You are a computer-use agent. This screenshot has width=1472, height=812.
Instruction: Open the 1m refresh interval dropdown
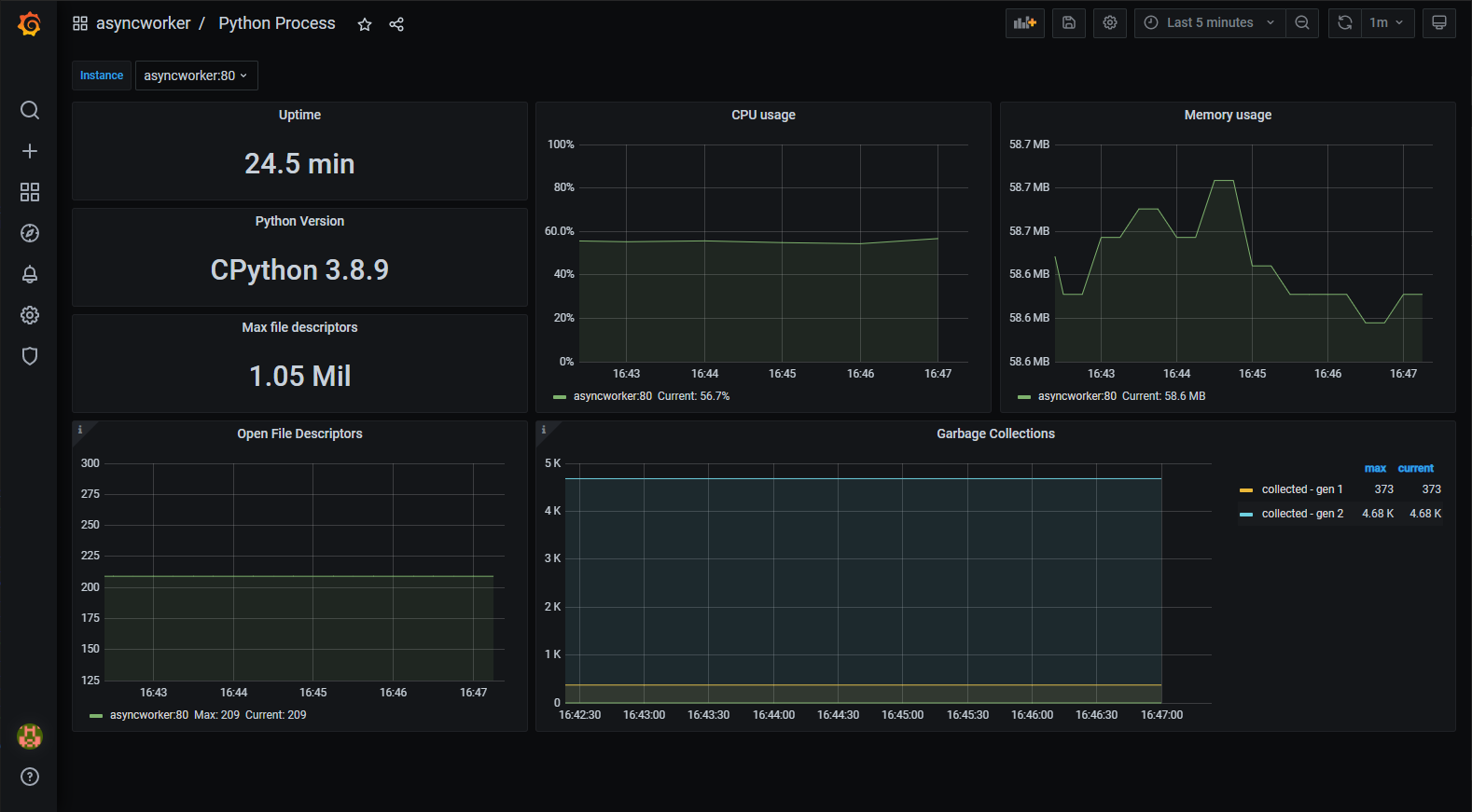pyautogui.click(x=1386, y=23)
